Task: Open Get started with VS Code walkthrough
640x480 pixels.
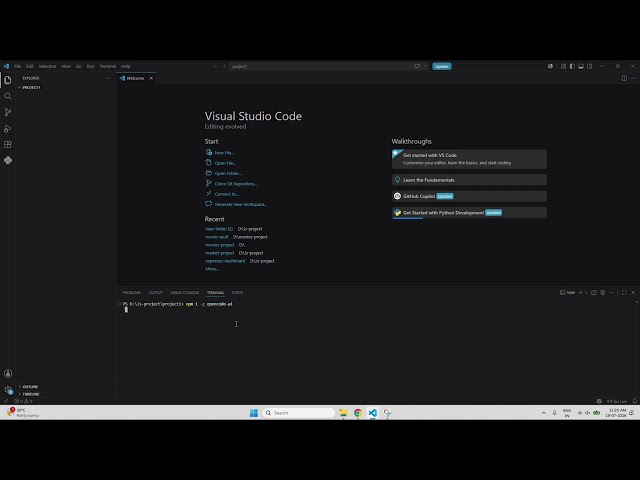Action: [x=469, y=159]
